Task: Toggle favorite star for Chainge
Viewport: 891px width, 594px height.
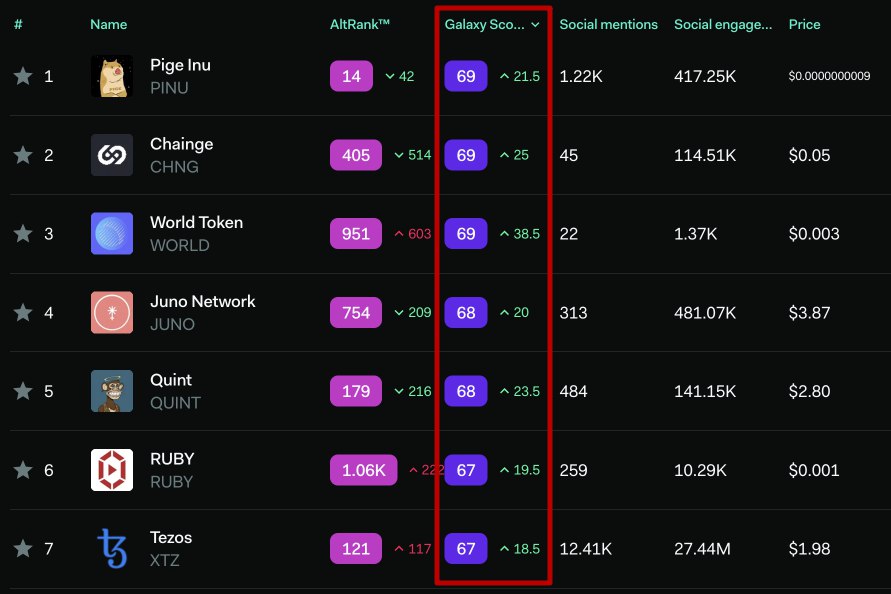Action: tap(23, 155)
